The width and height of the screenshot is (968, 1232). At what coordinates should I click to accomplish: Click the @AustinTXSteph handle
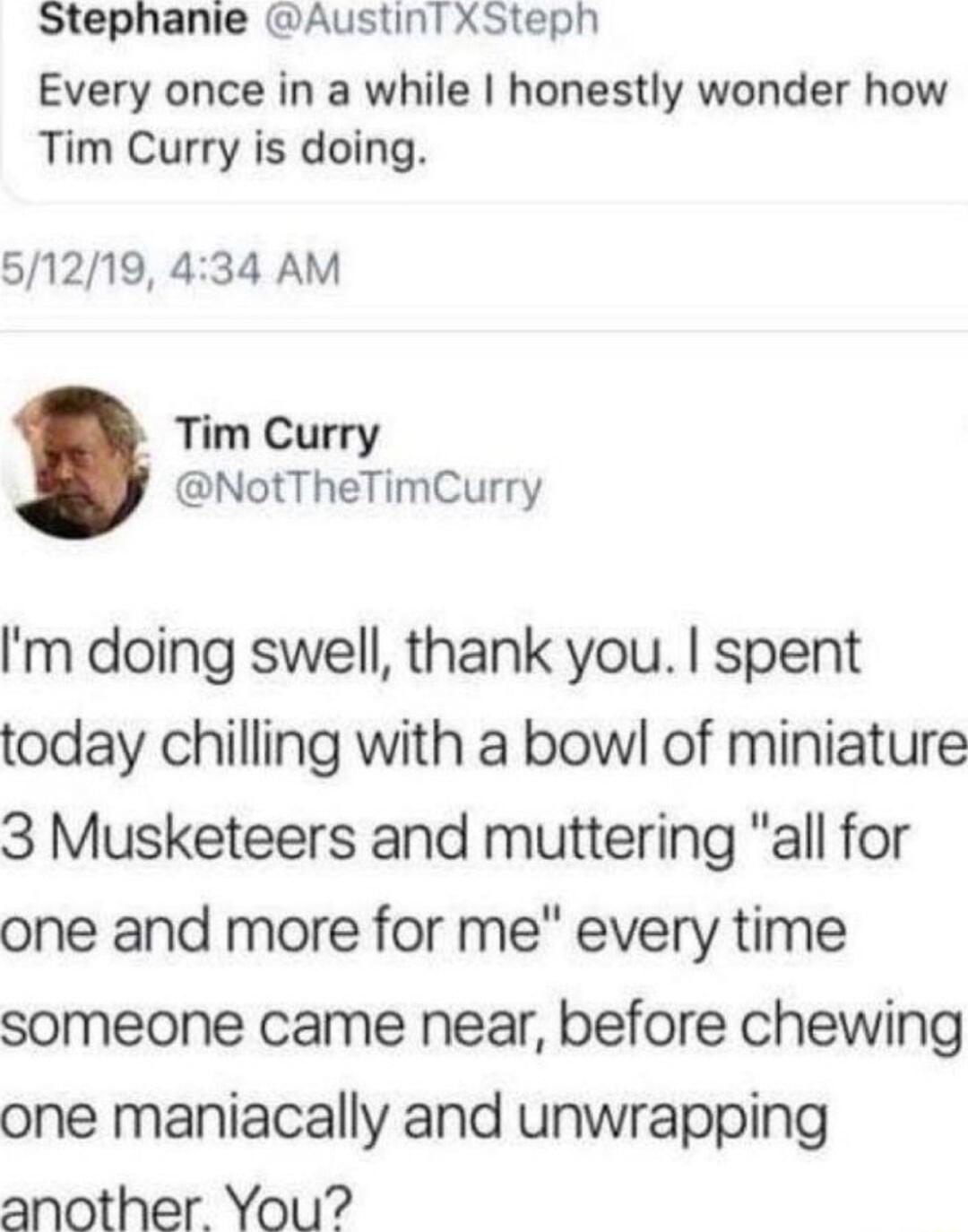coord(429,19)
